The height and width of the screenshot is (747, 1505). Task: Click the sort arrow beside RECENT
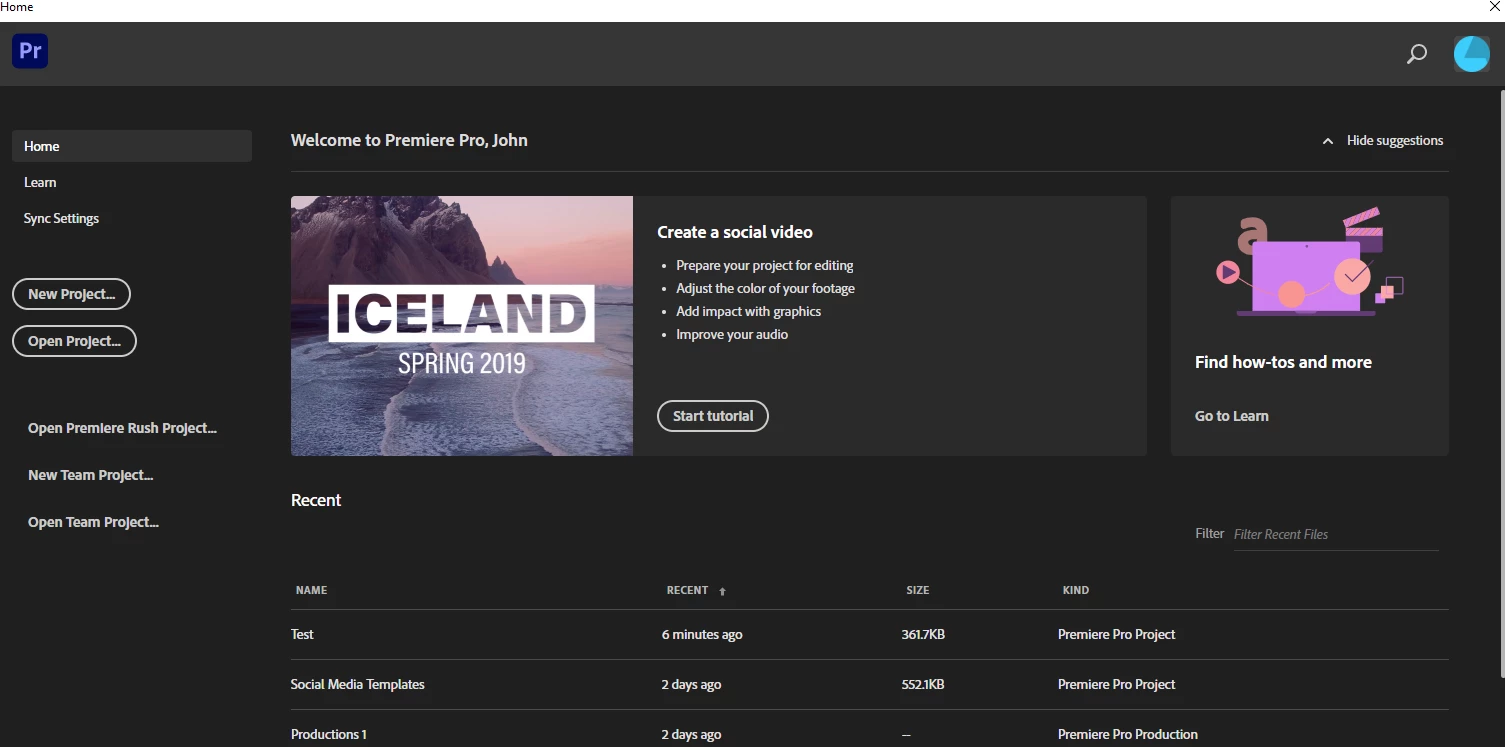(x=722, y=591)
